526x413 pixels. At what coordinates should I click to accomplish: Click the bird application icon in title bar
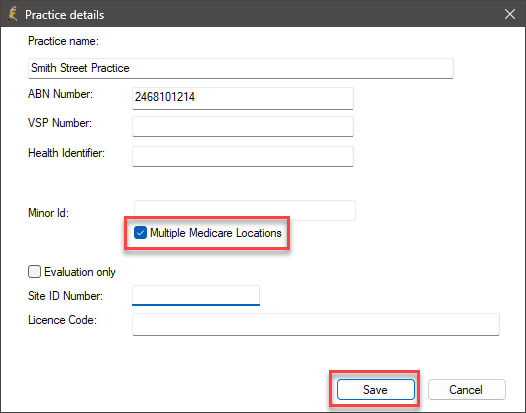click(13, 14)
